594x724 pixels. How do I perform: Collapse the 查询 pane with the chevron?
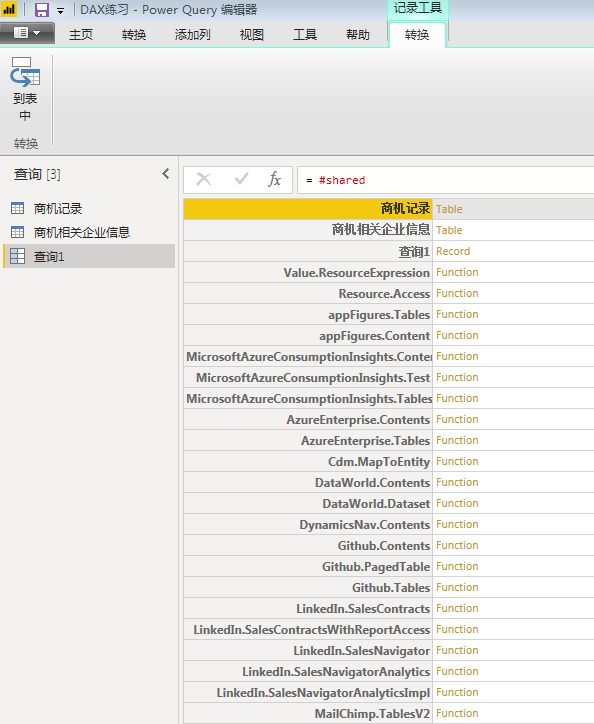[166, 174]
